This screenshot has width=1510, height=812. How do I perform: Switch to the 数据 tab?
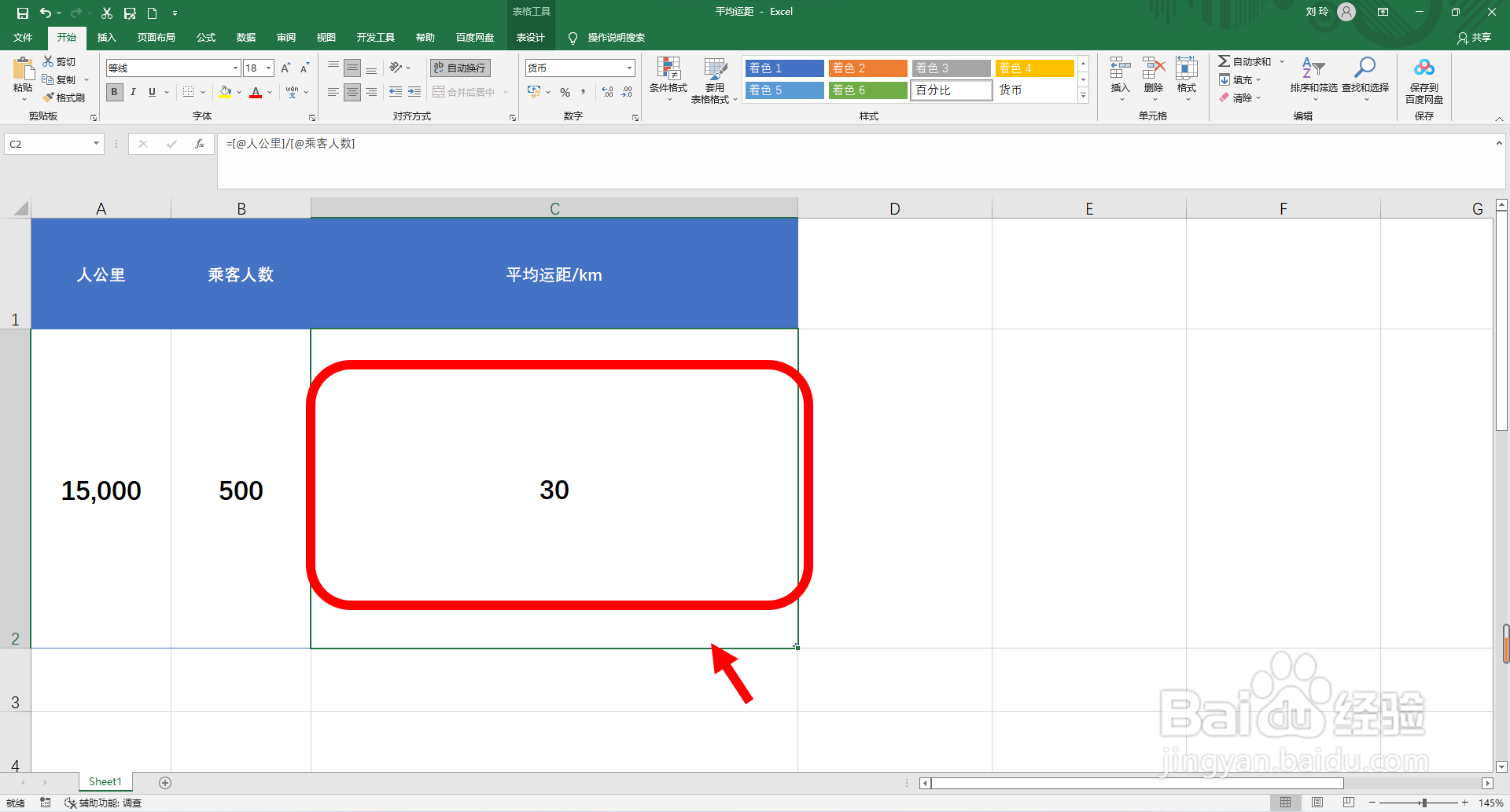click(246, 38)
